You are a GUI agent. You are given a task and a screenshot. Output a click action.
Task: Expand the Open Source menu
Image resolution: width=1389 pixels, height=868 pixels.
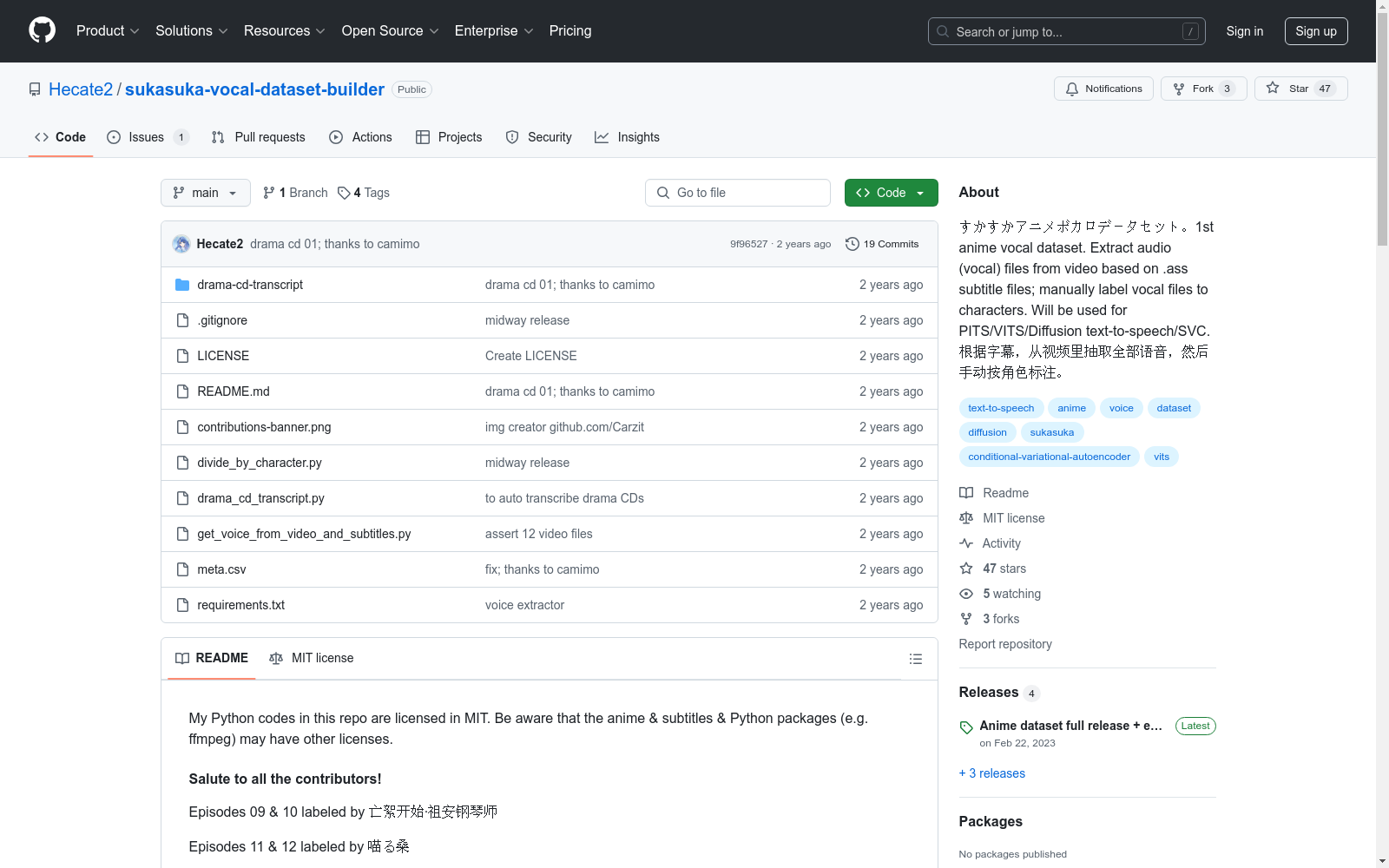(x=391, y=30)
